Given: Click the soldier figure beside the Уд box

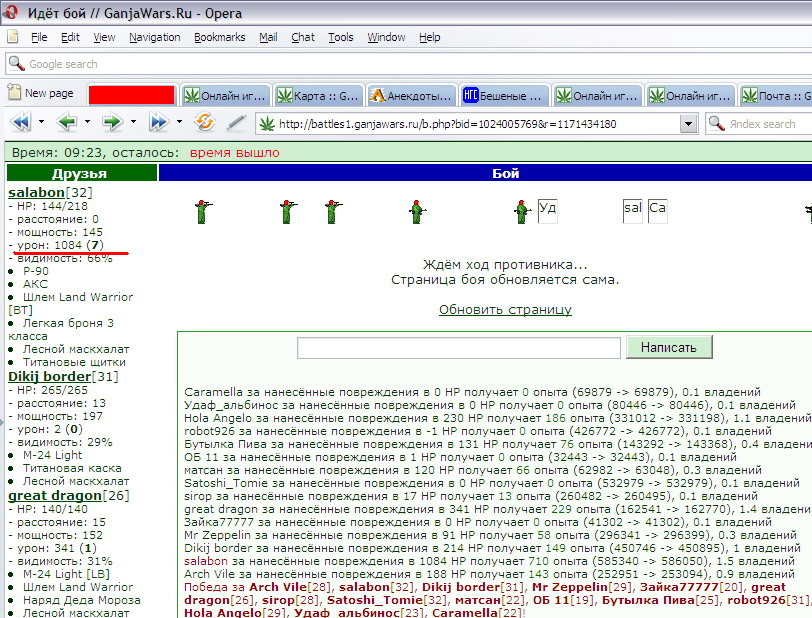Looking at the screenshot, I should [x=522, y=211].
